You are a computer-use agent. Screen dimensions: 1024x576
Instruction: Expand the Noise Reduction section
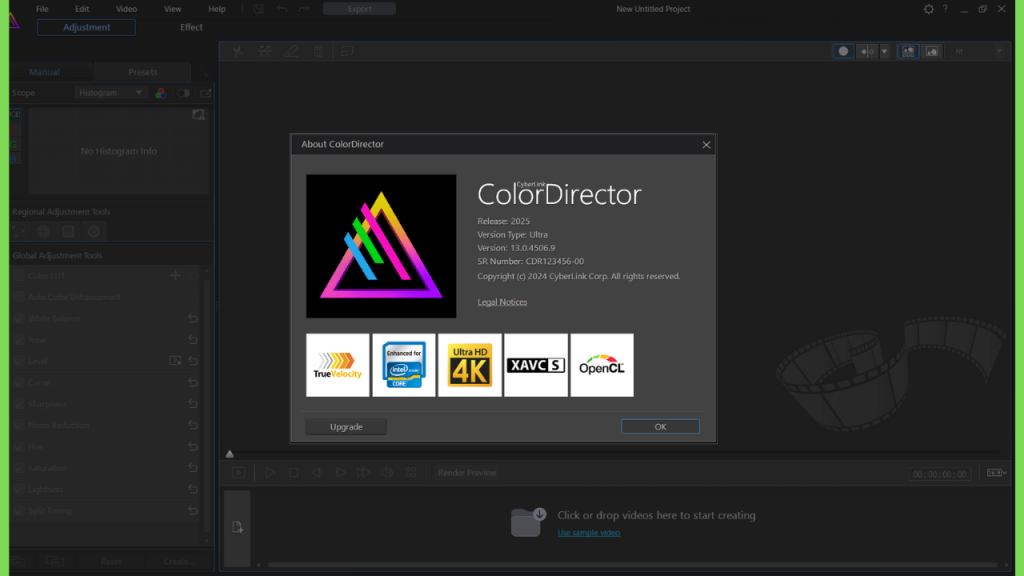[x=58, y=425]
